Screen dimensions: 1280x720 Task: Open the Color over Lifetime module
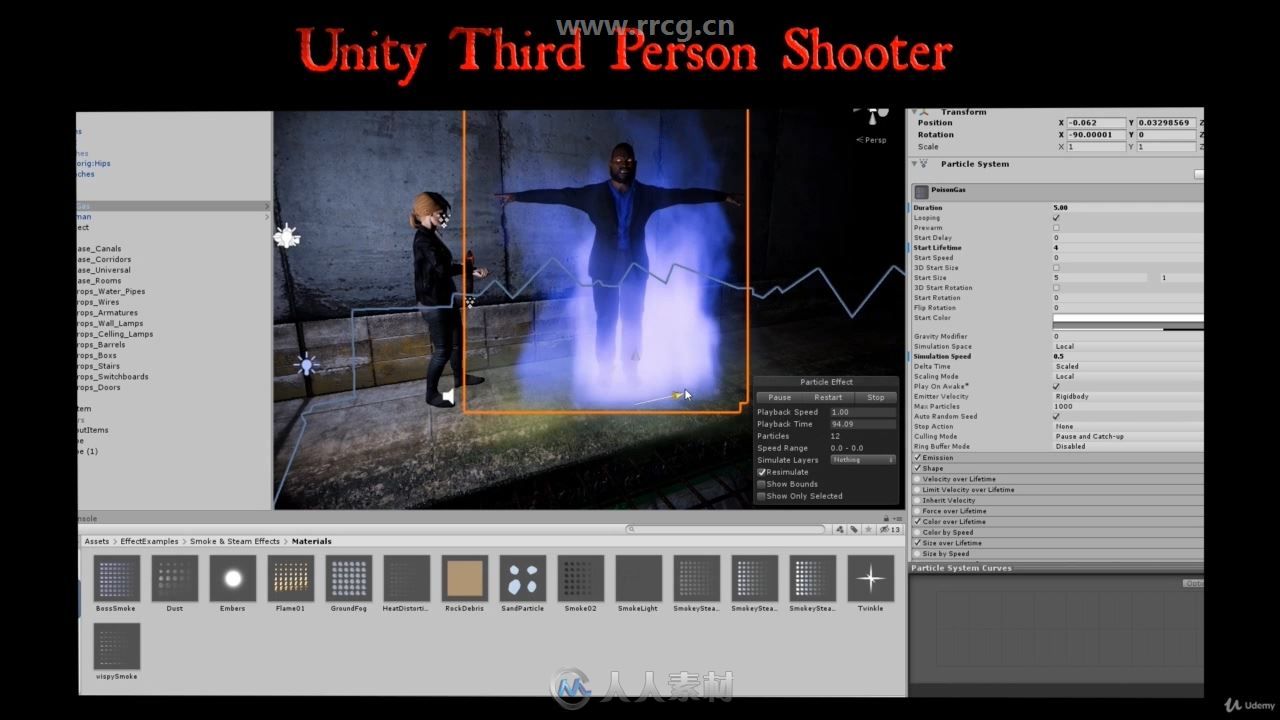point(1057,522)
